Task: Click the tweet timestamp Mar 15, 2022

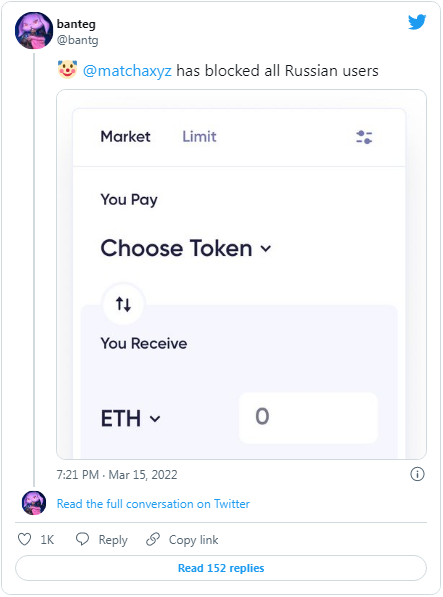Action: point(117,475)
